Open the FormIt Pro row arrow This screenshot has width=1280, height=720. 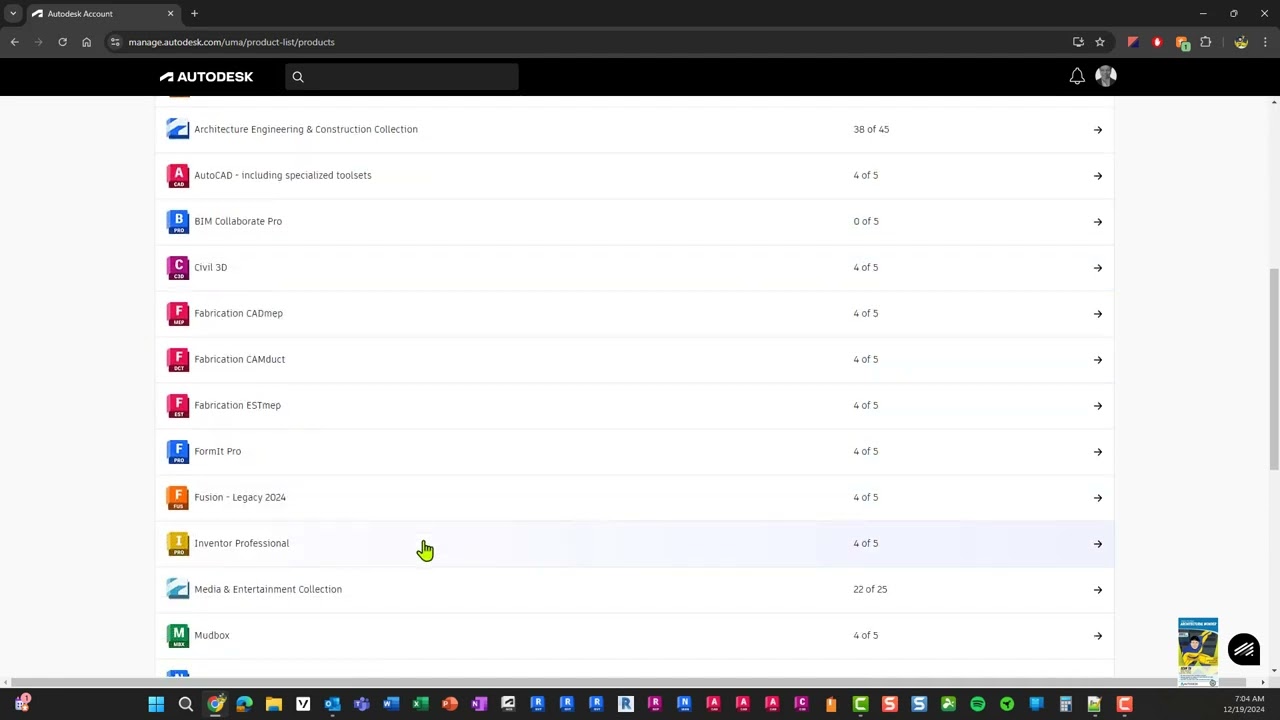click(1098, 452)
